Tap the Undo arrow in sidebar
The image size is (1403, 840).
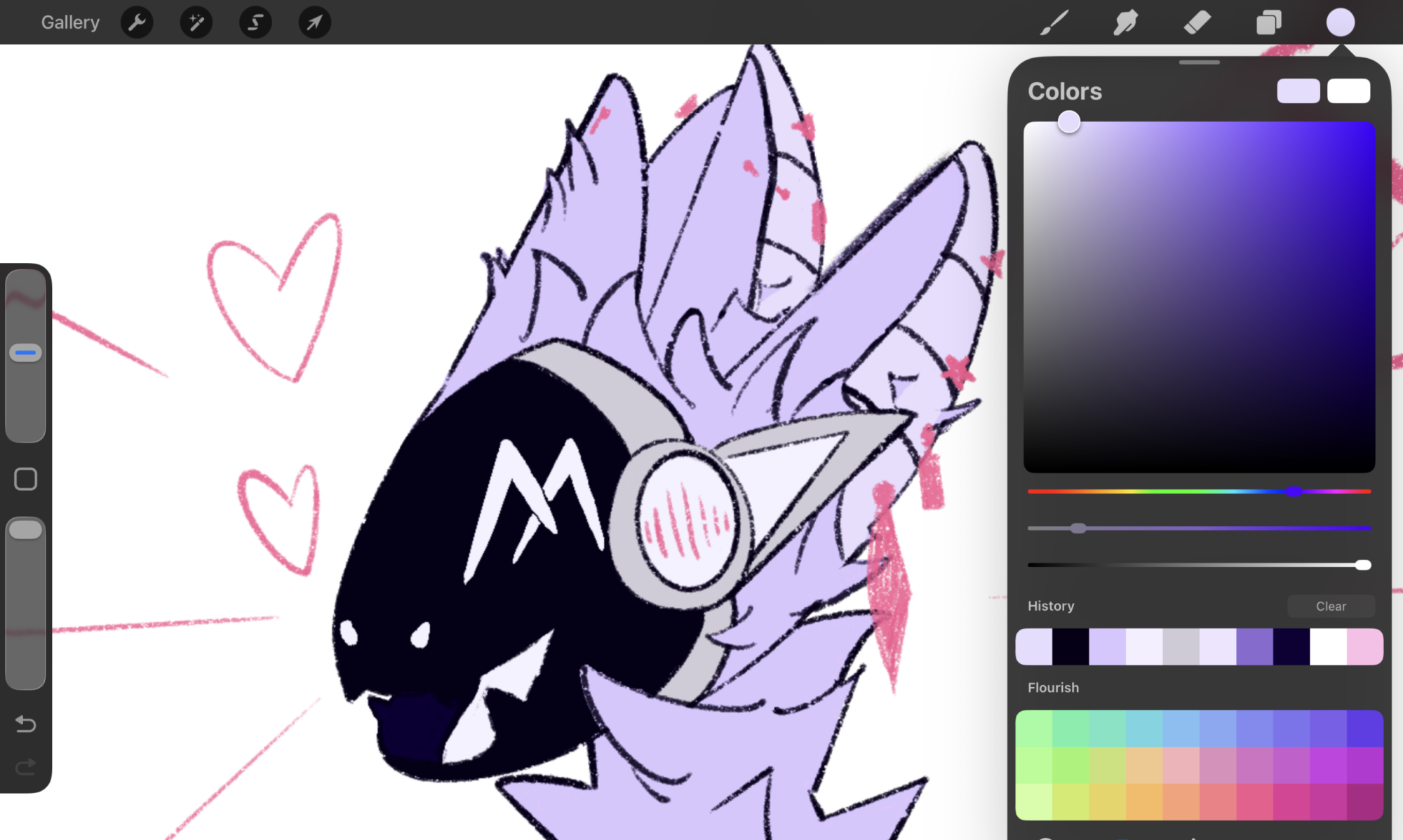[x=26, y=723]
